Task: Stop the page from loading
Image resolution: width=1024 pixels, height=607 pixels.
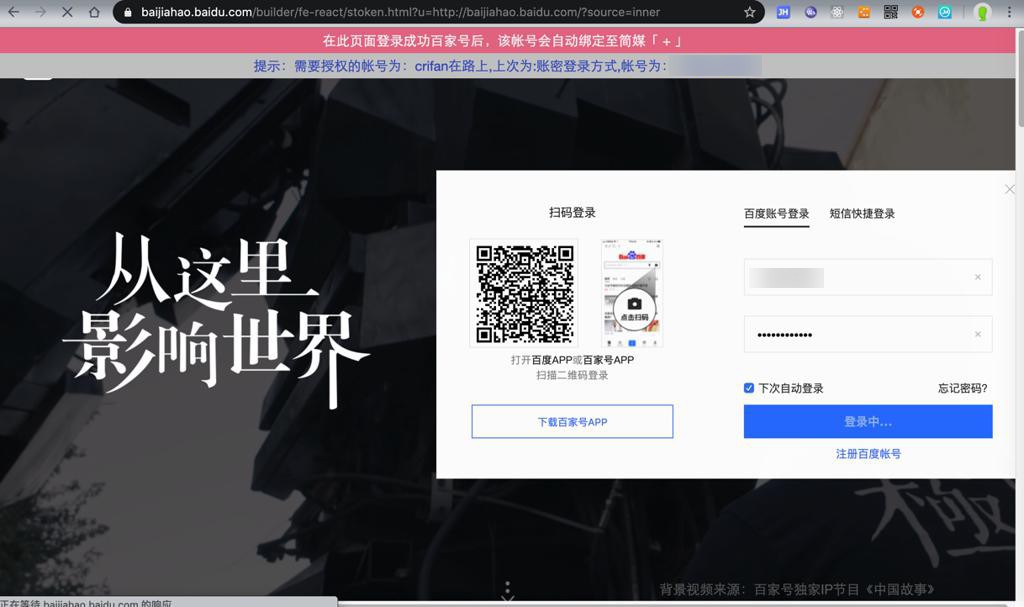Action: point(67,12)
